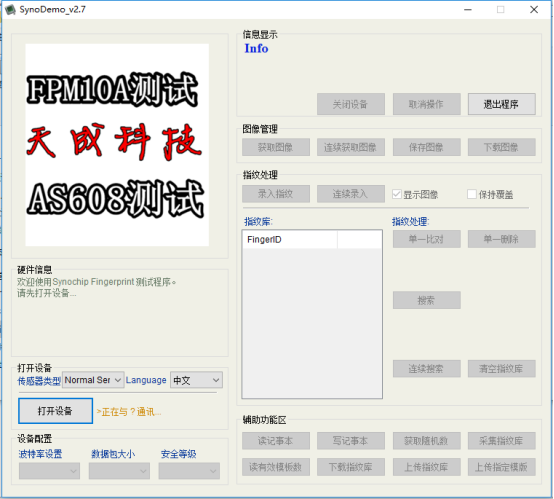Viewport: 554px width, 499px height.
Task: Click the 关闭设备 button
Action: pyautogui.click(x=351, y=104)
